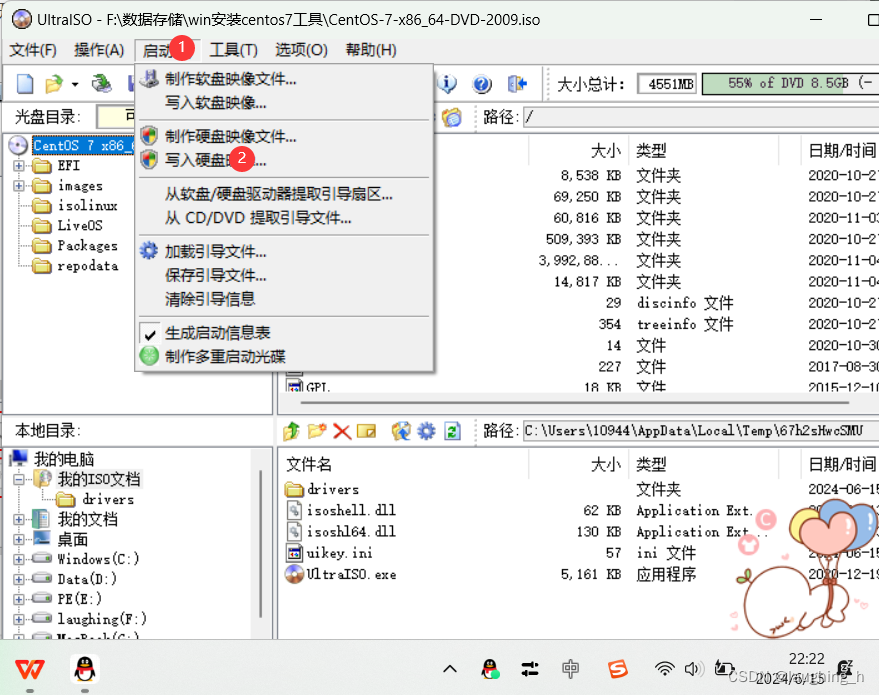Select the CentOS 7 x86 disc root node
This screenshot has height=695, width=879.
(83, 146)
